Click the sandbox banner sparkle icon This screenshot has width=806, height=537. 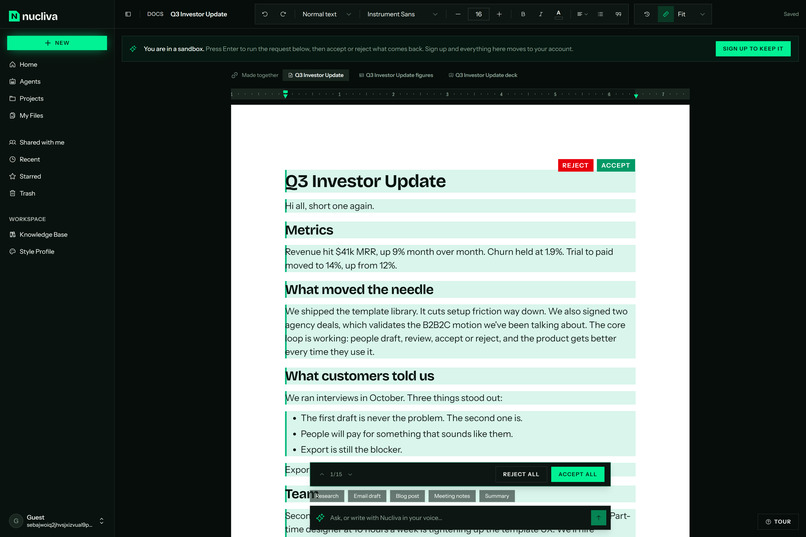[x=133, y=49]
